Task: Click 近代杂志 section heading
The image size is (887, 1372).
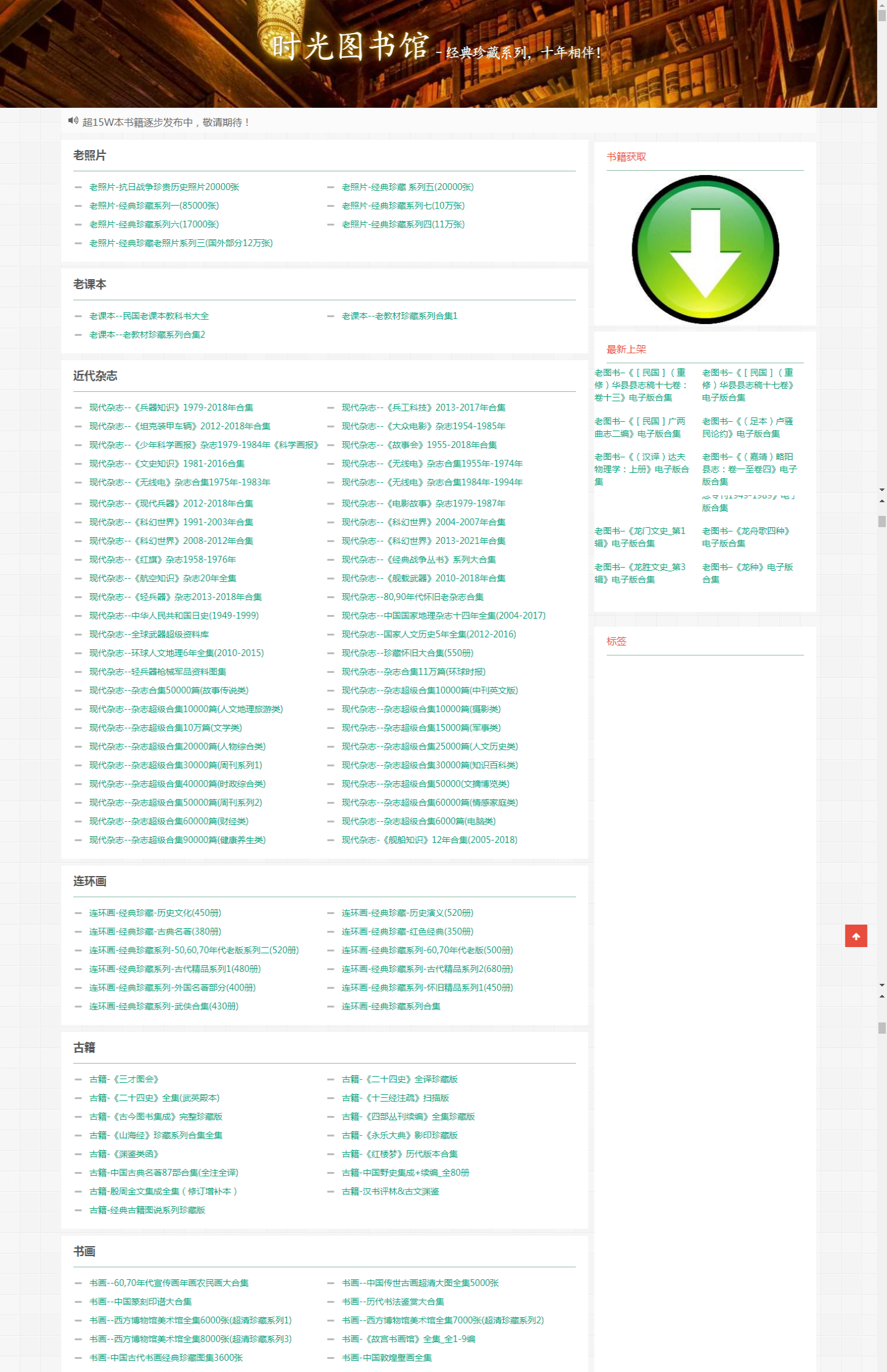Action: coord(95,376)
